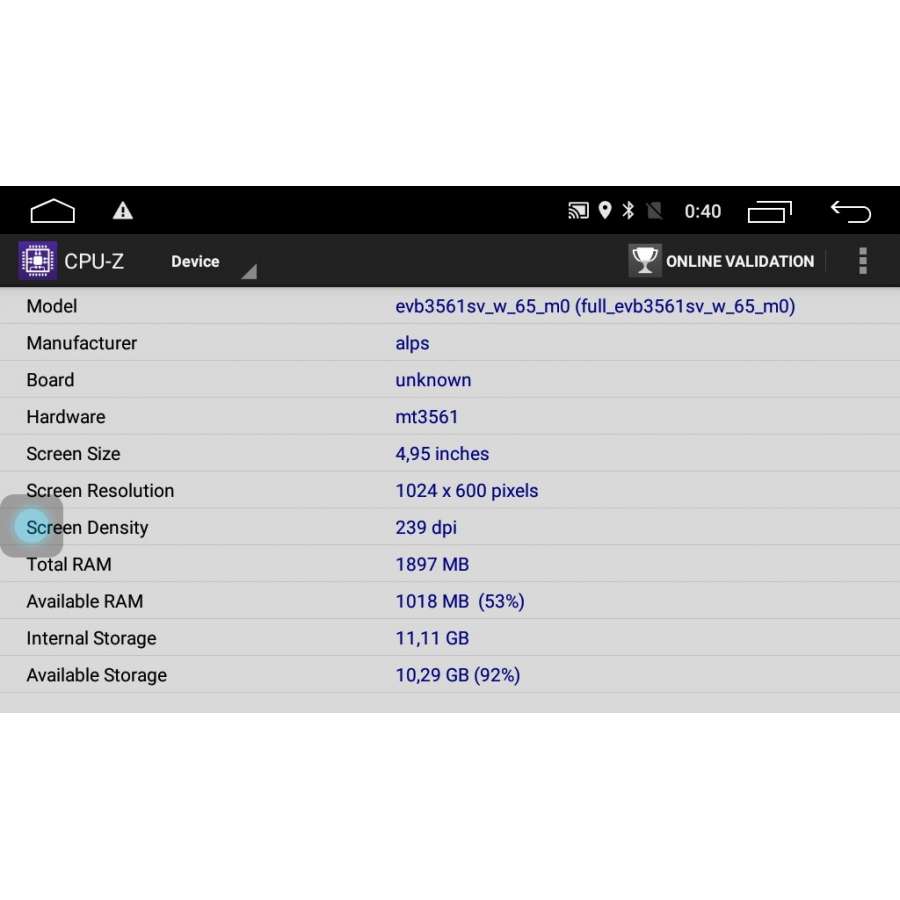Tap the Online Validation trophy icon

(x=645, y=261)
